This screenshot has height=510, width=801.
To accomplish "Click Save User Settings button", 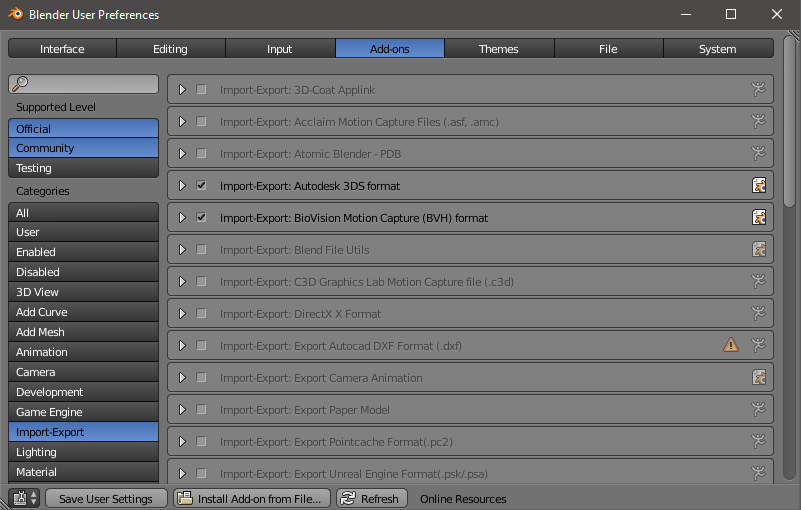I will click(106, 498).
